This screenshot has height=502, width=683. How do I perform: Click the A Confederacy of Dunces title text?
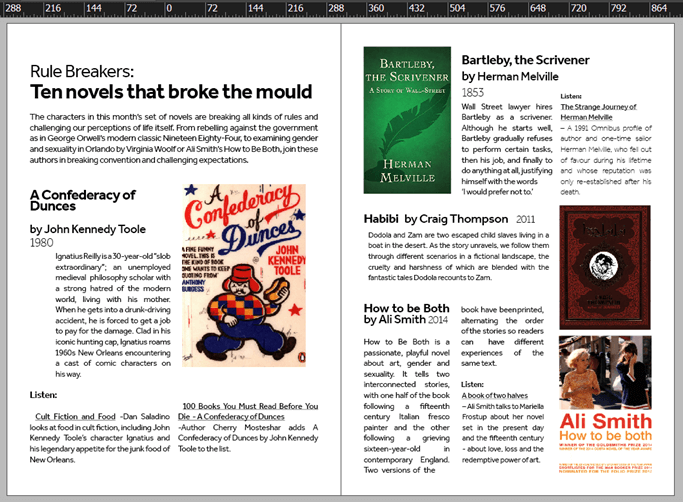(x=83, y=200)
